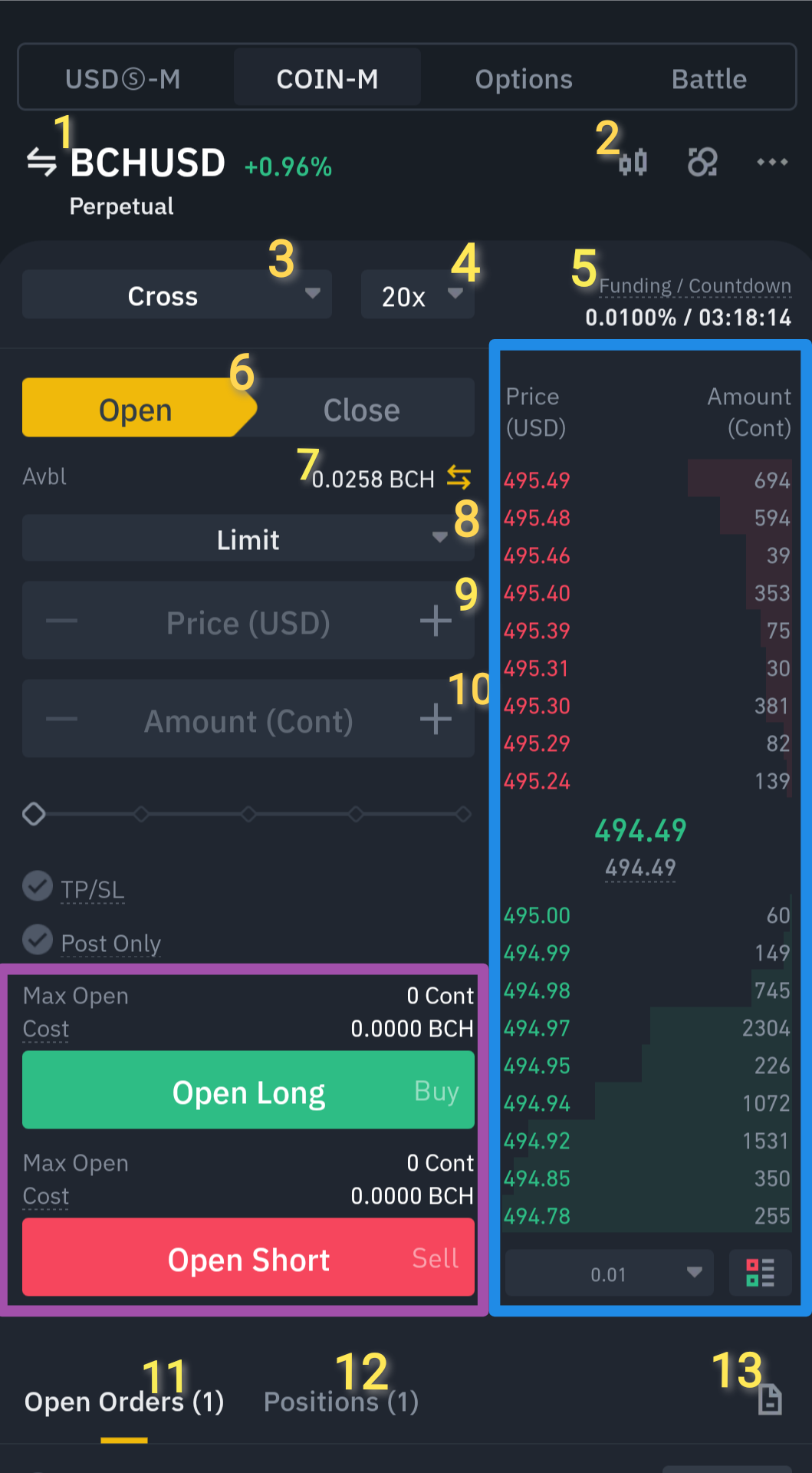The width and height of the screenshot is (812, 1473).
Task: Toggle the Post Only checkbox
Action: click(38, 940)
